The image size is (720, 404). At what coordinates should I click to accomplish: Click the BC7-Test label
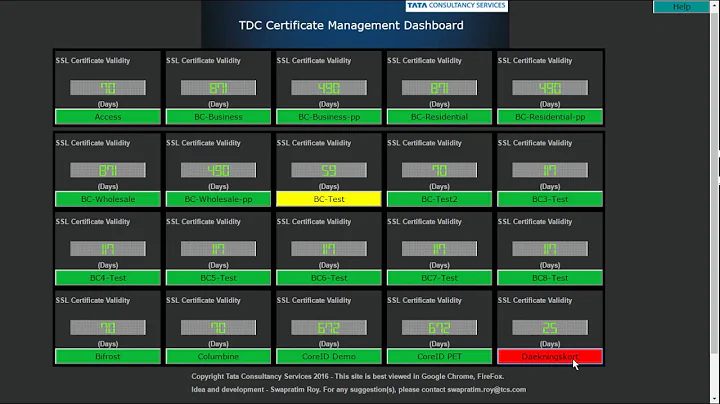click(x=439, y=278)
